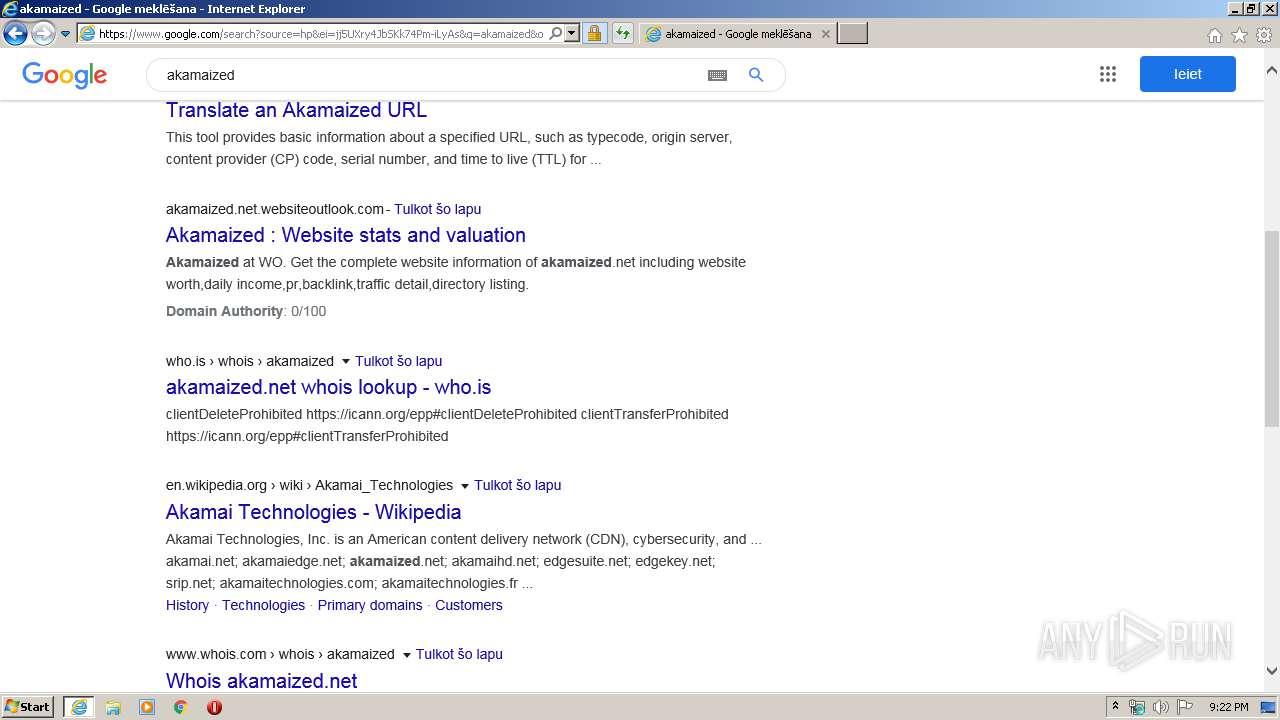Click the address bar search magnifier icon
The height and width of the screenshot is (720, 1280).
556,33
